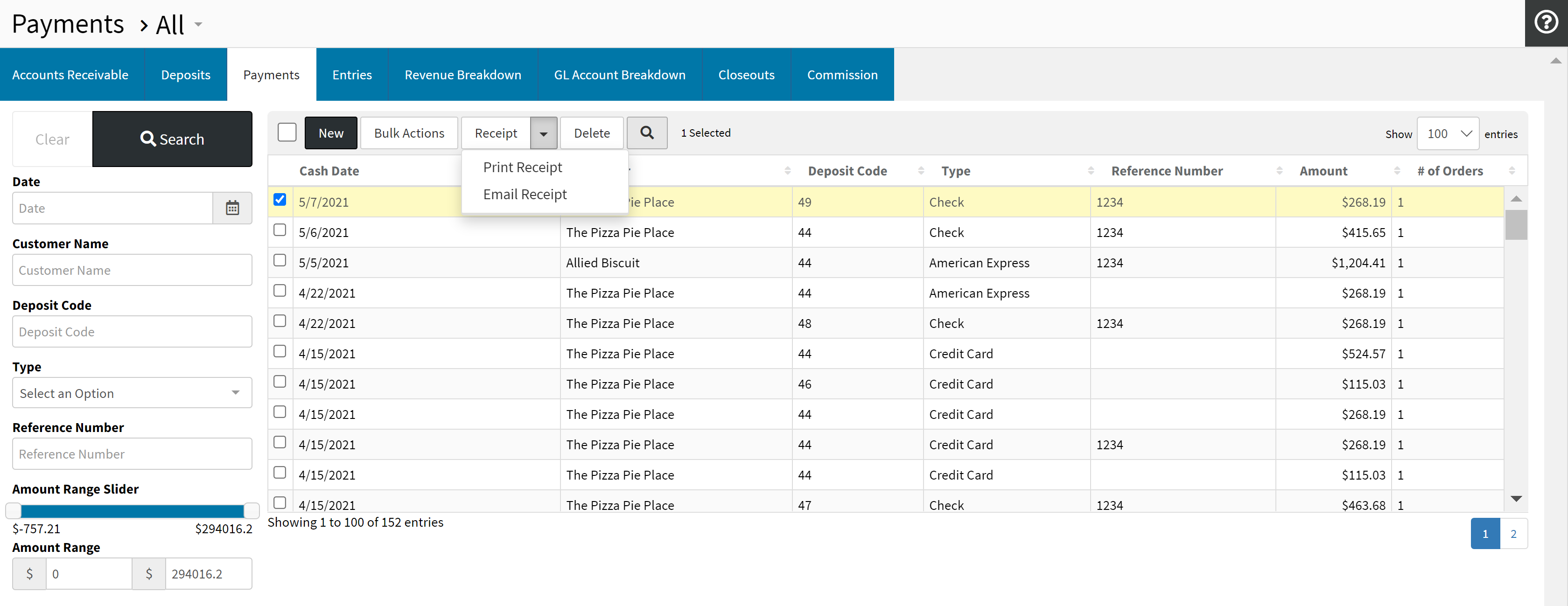Change Show entries count dropdown

(1448, 133)
